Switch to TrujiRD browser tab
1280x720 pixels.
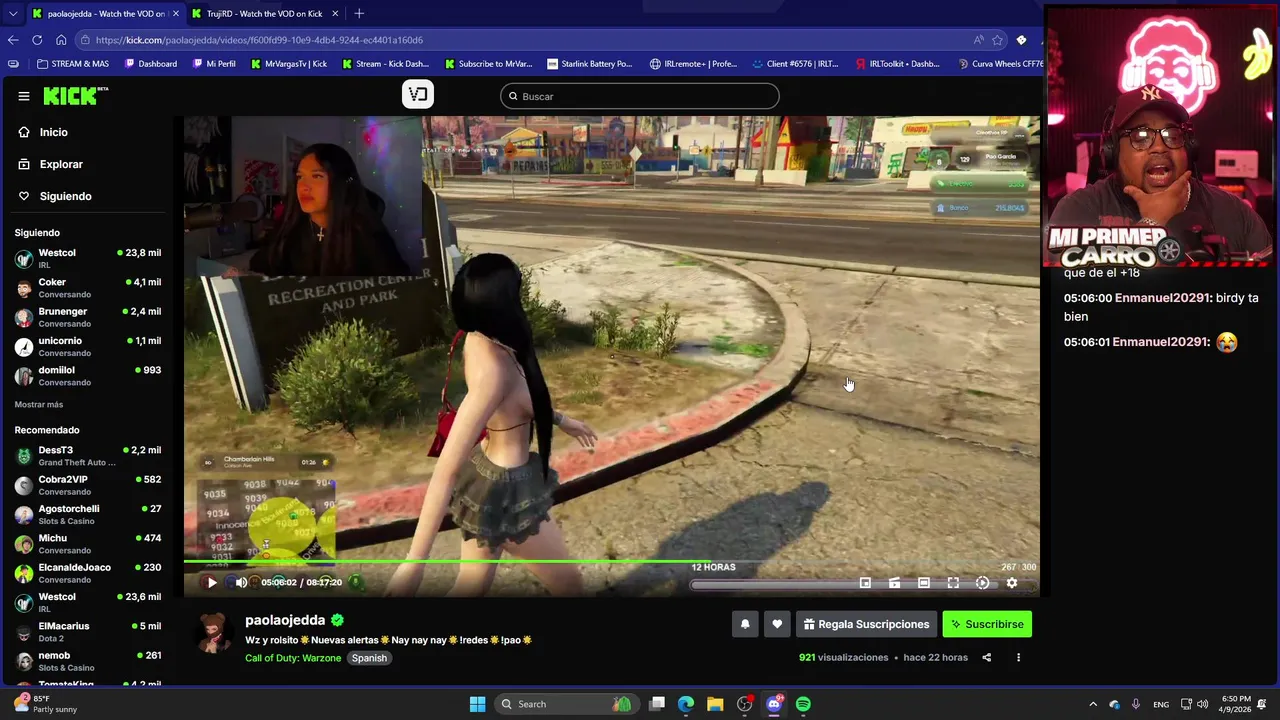(264, 14)
